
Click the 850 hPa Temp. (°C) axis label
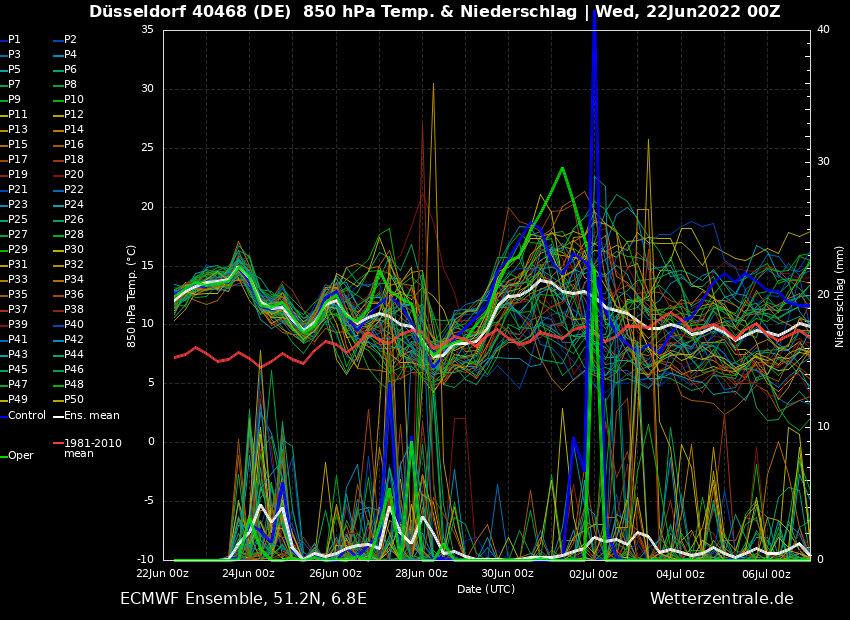[x=131, y=296]
